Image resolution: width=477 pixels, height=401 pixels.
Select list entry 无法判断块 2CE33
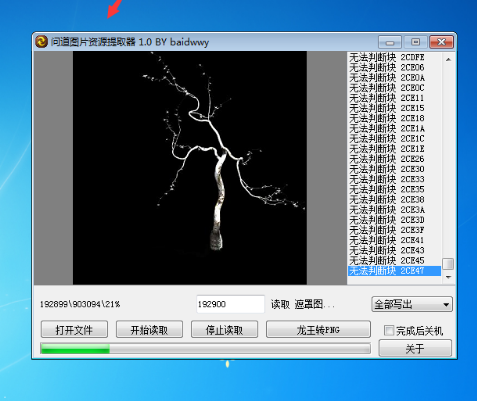[x=394, y=179]
